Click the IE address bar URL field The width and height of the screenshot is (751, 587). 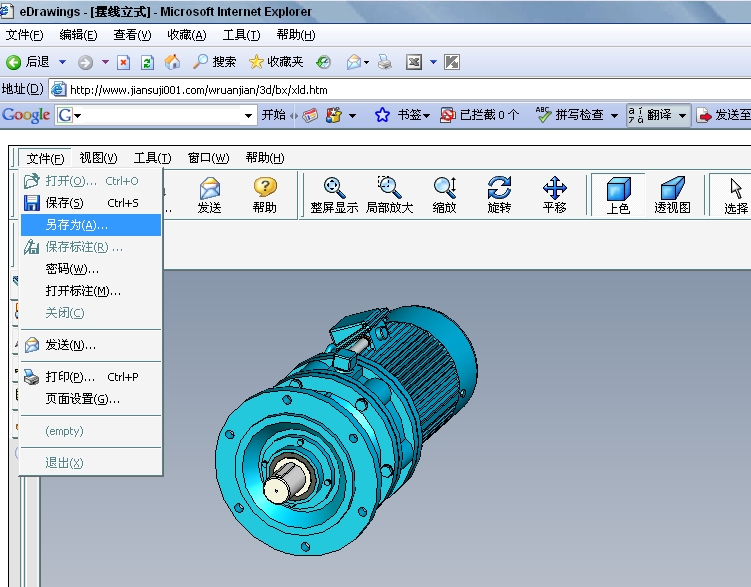[x=400, y=90]
